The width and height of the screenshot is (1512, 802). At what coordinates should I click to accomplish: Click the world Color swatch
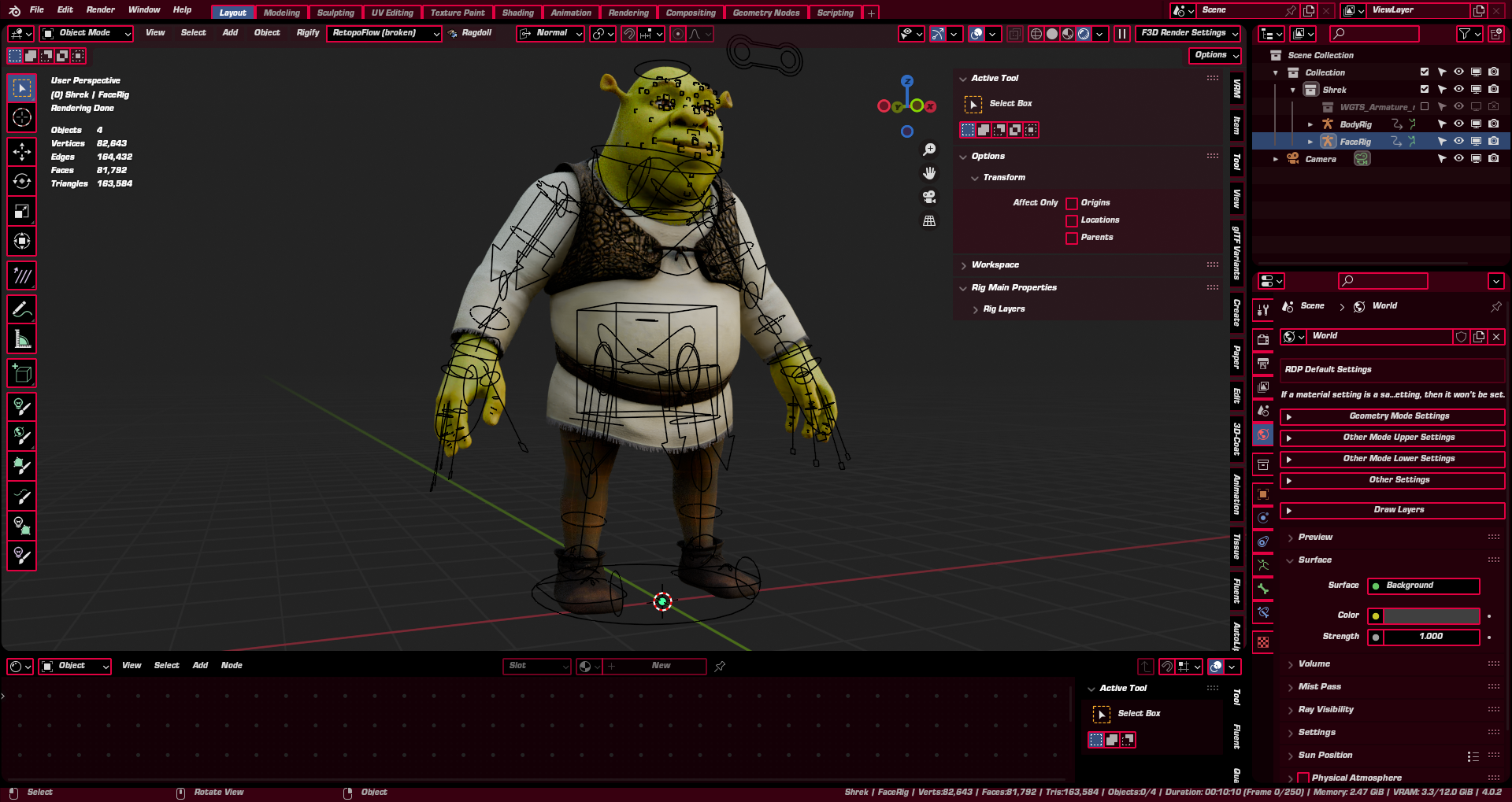click(x=1432, y=616)
